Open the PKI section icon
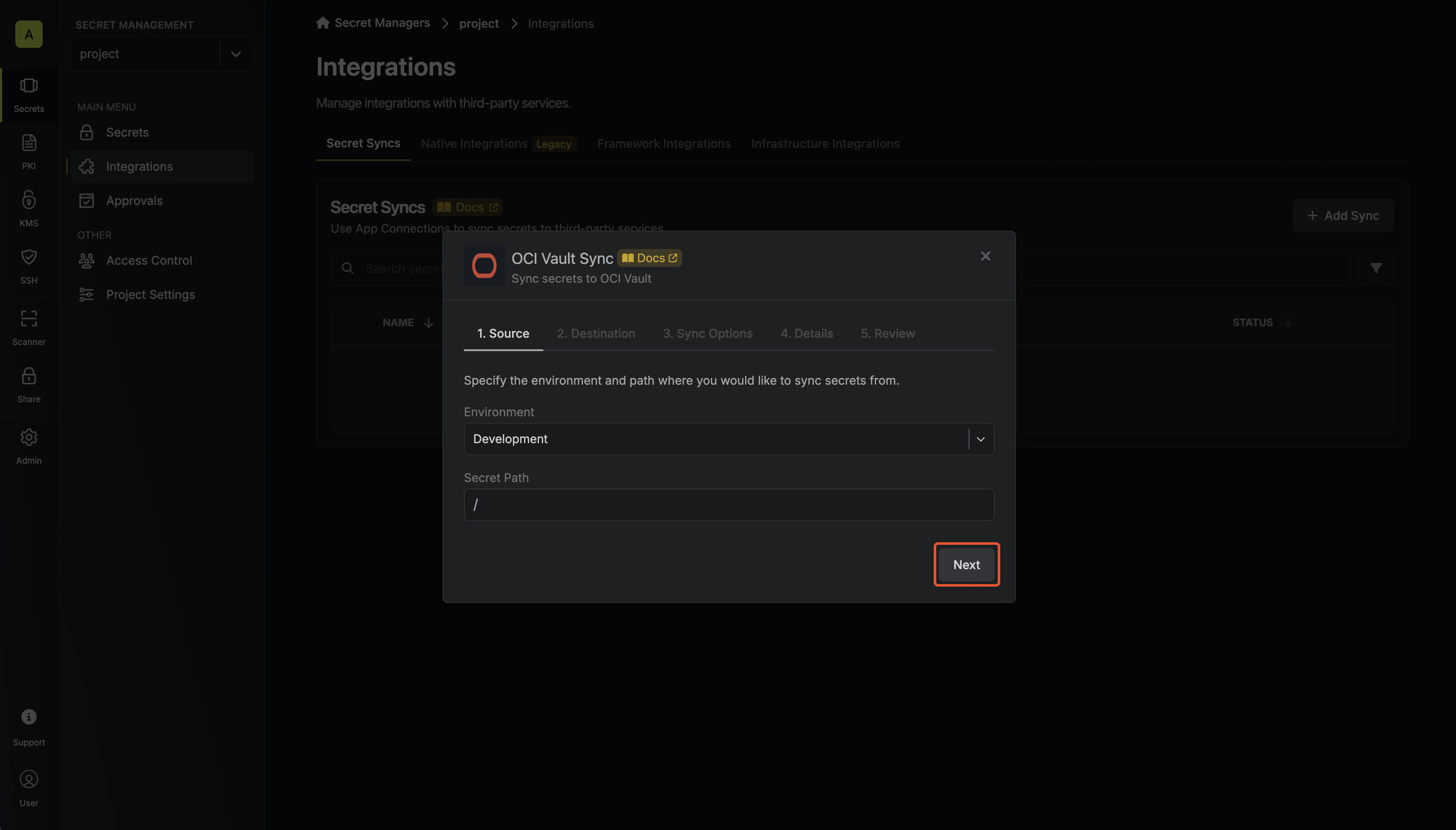This screenshot has height=830, width=1456. [29, 152]
